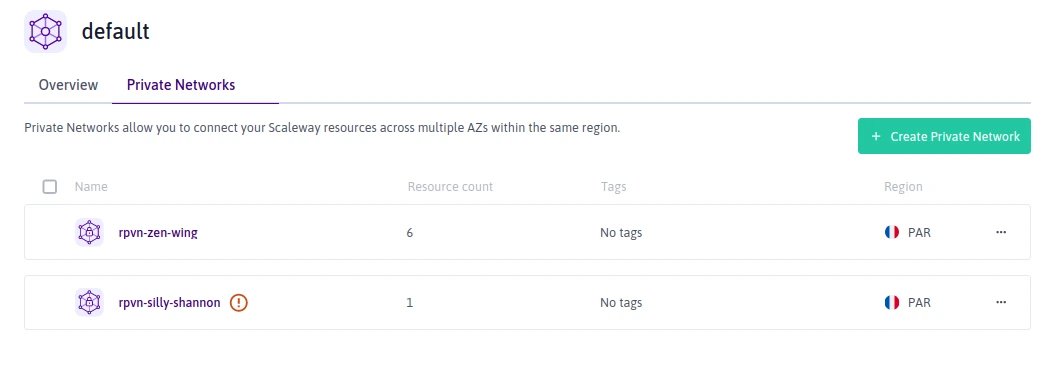The image size is (1060, 367).
Task: Click the Create Private Network button
Action: 944,136
